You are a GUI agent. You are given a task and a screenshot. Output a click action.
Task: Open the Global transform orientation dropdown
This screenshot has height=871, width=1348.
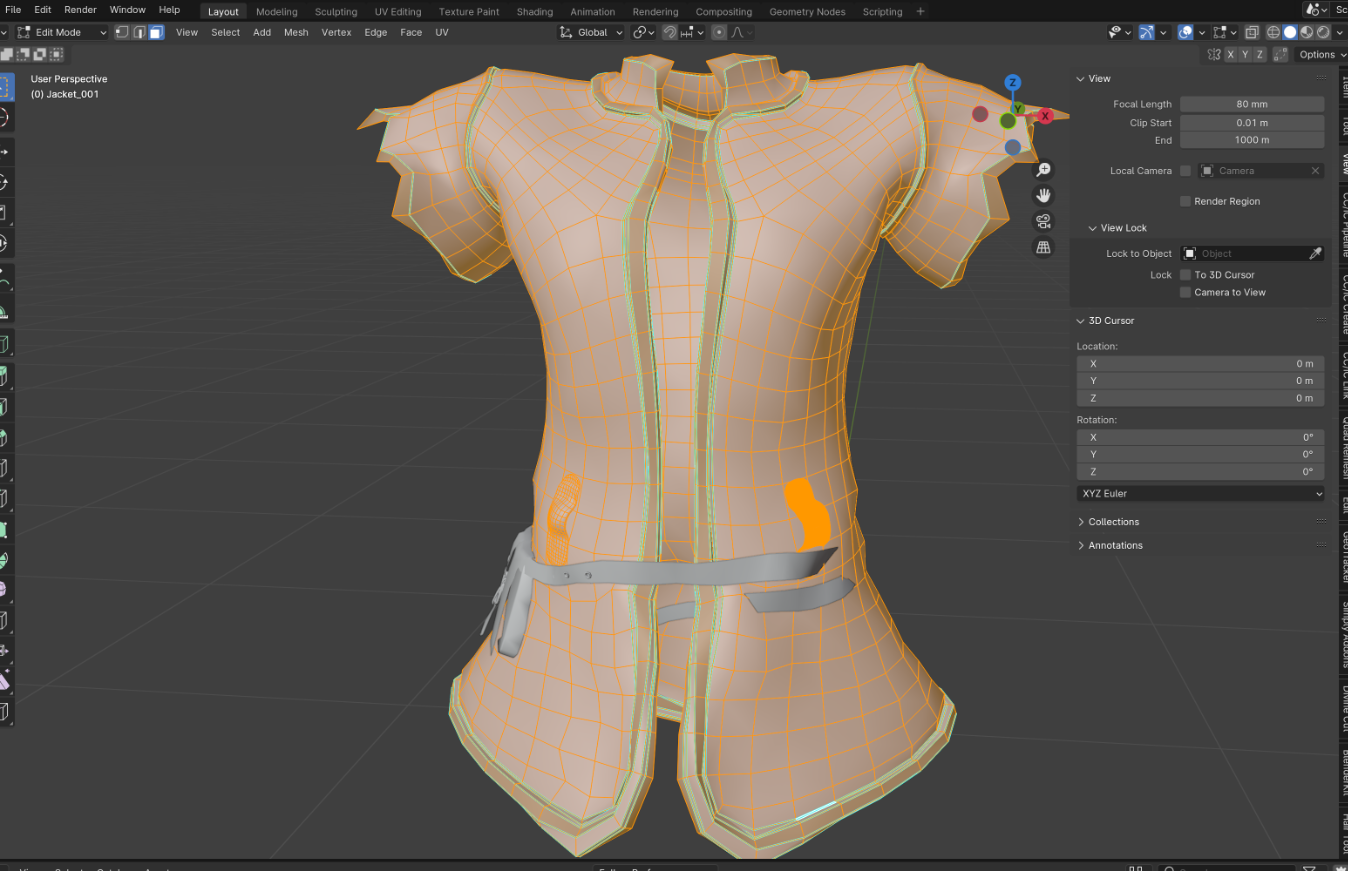(x=591, y=32)
